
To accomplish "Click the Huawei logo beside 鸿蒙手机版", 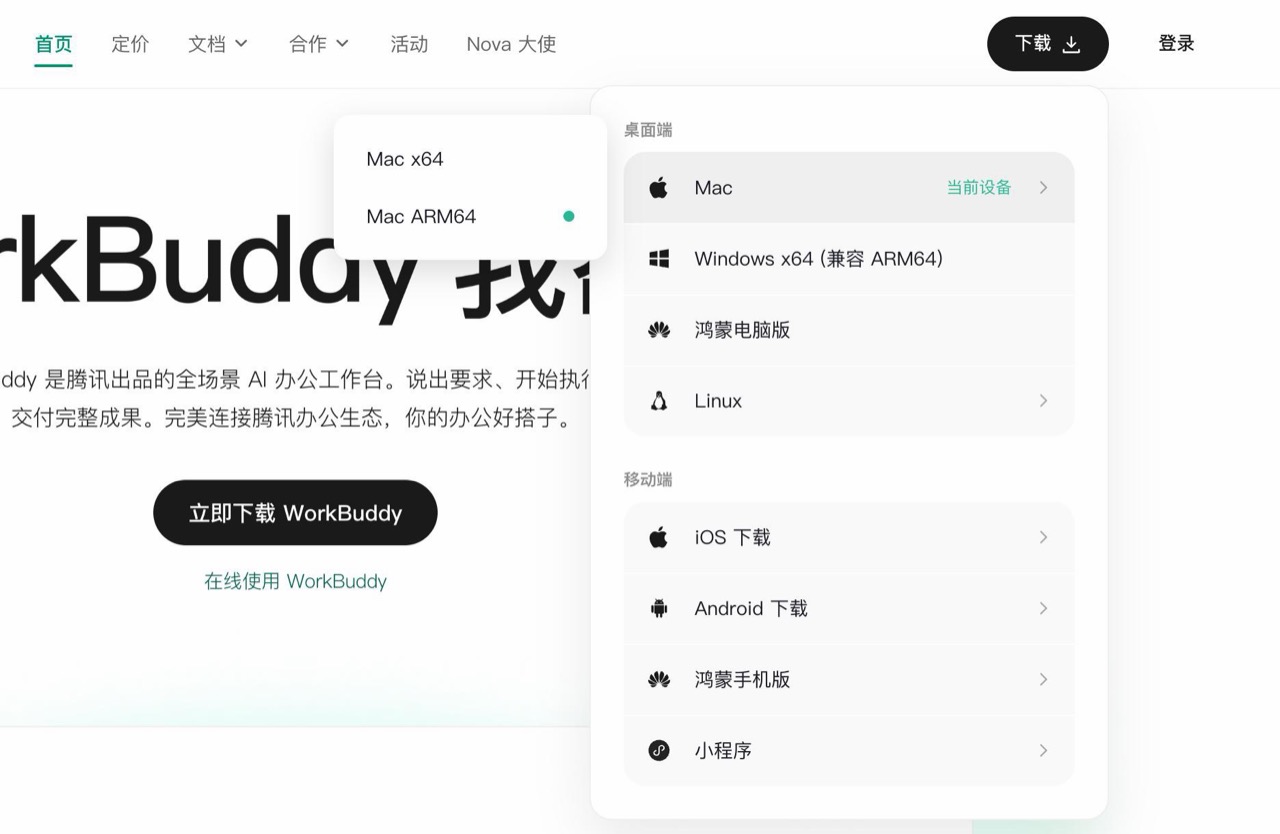I will [658, 680].
